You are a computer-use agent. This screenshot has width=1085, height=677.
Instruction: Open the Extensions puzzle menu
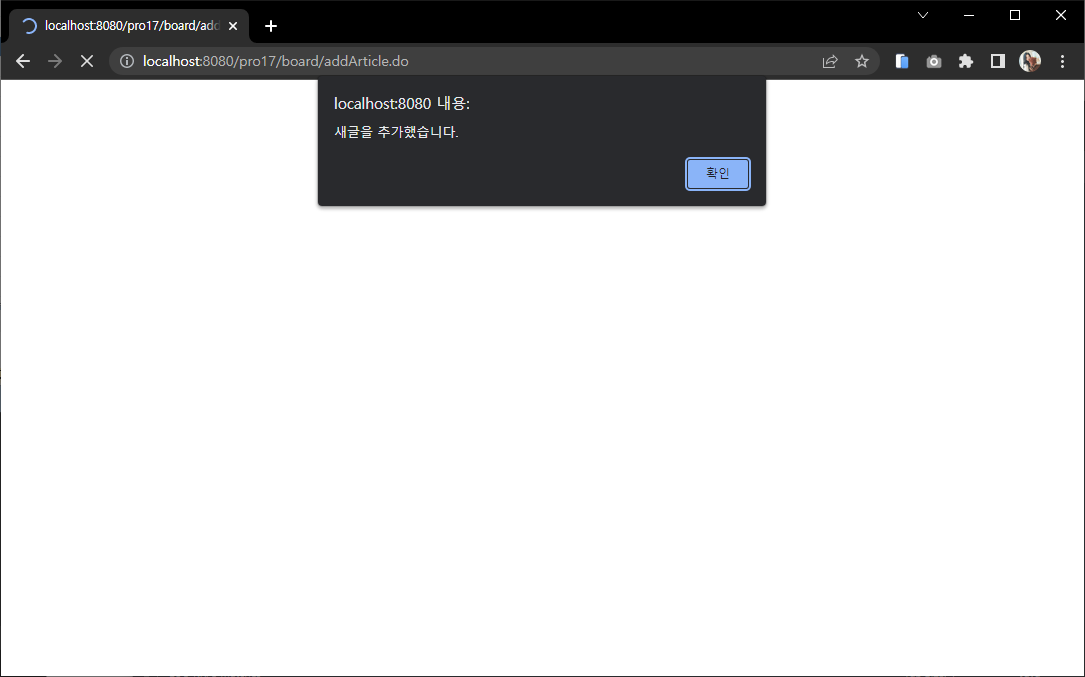965,62
